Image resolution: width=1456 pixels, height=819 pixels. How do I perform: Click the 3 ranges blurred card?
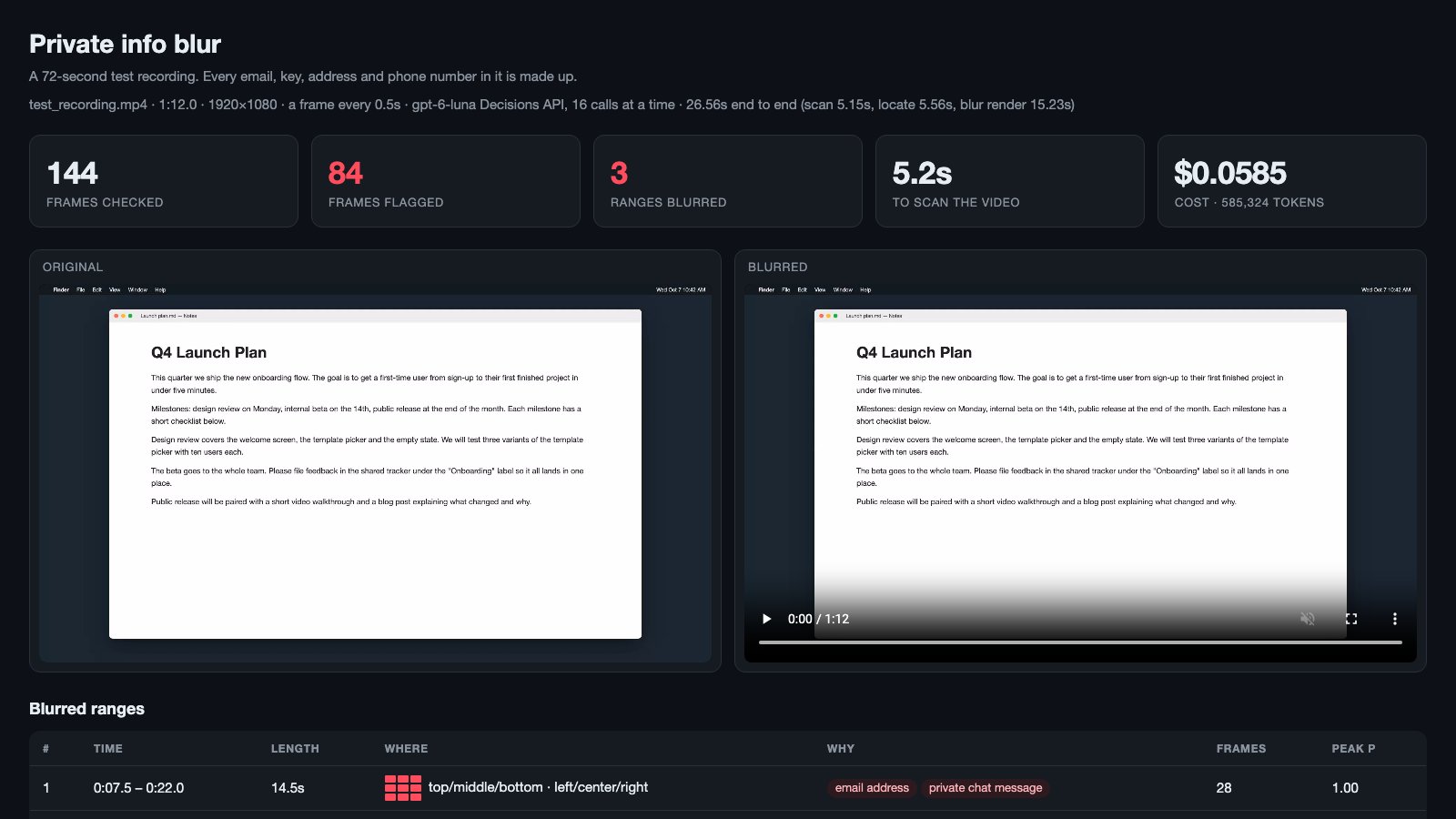[x=728, y=181]
